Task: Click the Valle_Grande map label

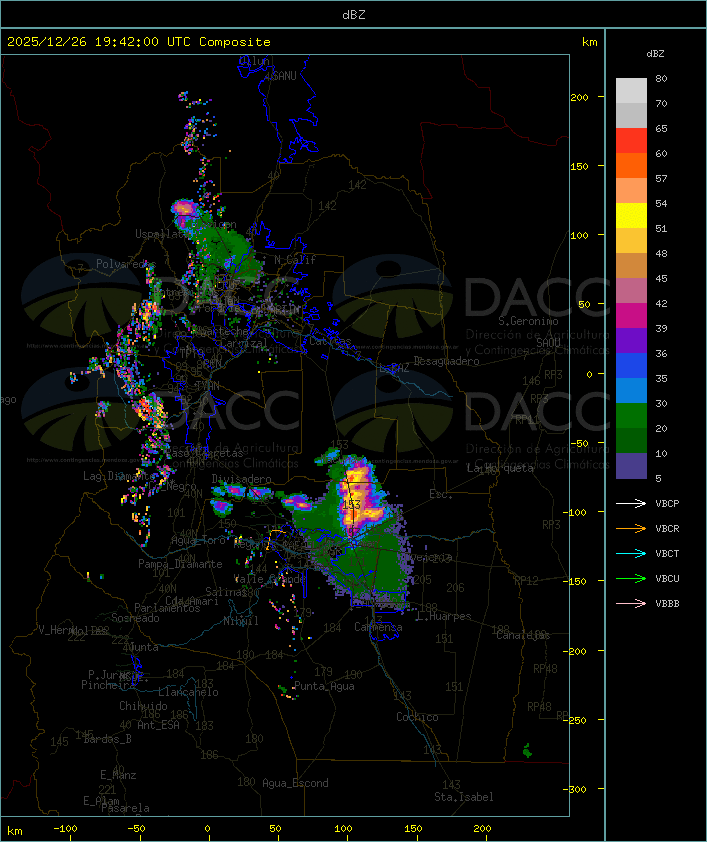Action: click(269, 579)
